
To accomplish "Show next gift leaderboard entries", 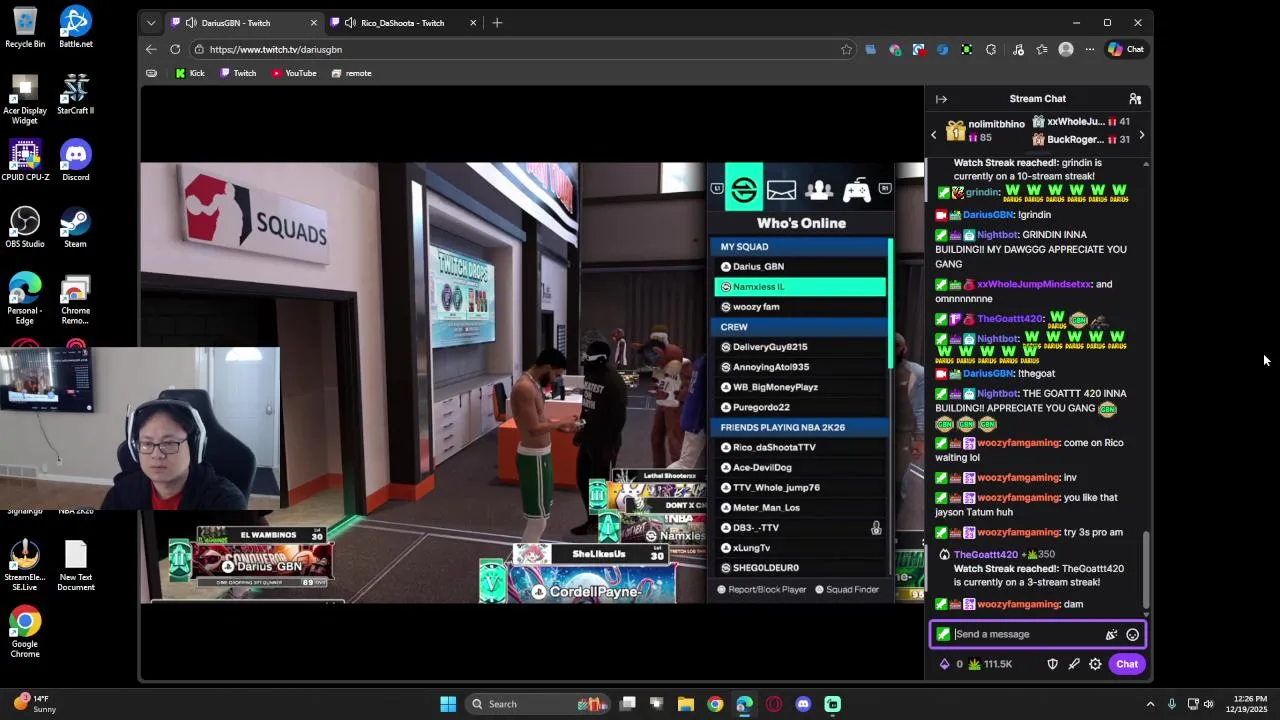I will pos(1141,135).
